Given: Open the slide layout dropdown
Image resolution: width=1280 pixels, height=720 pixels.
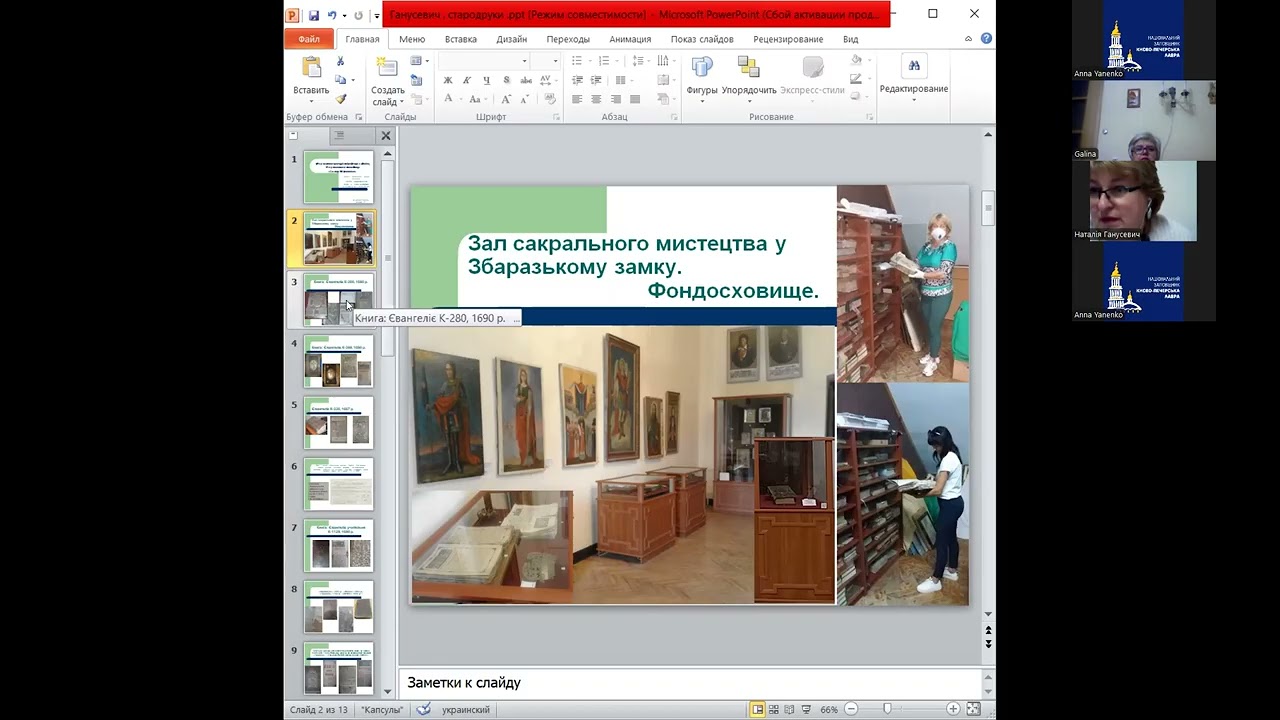Looking at the screenshot, I should pyautogui.click(x=418, y=61).
